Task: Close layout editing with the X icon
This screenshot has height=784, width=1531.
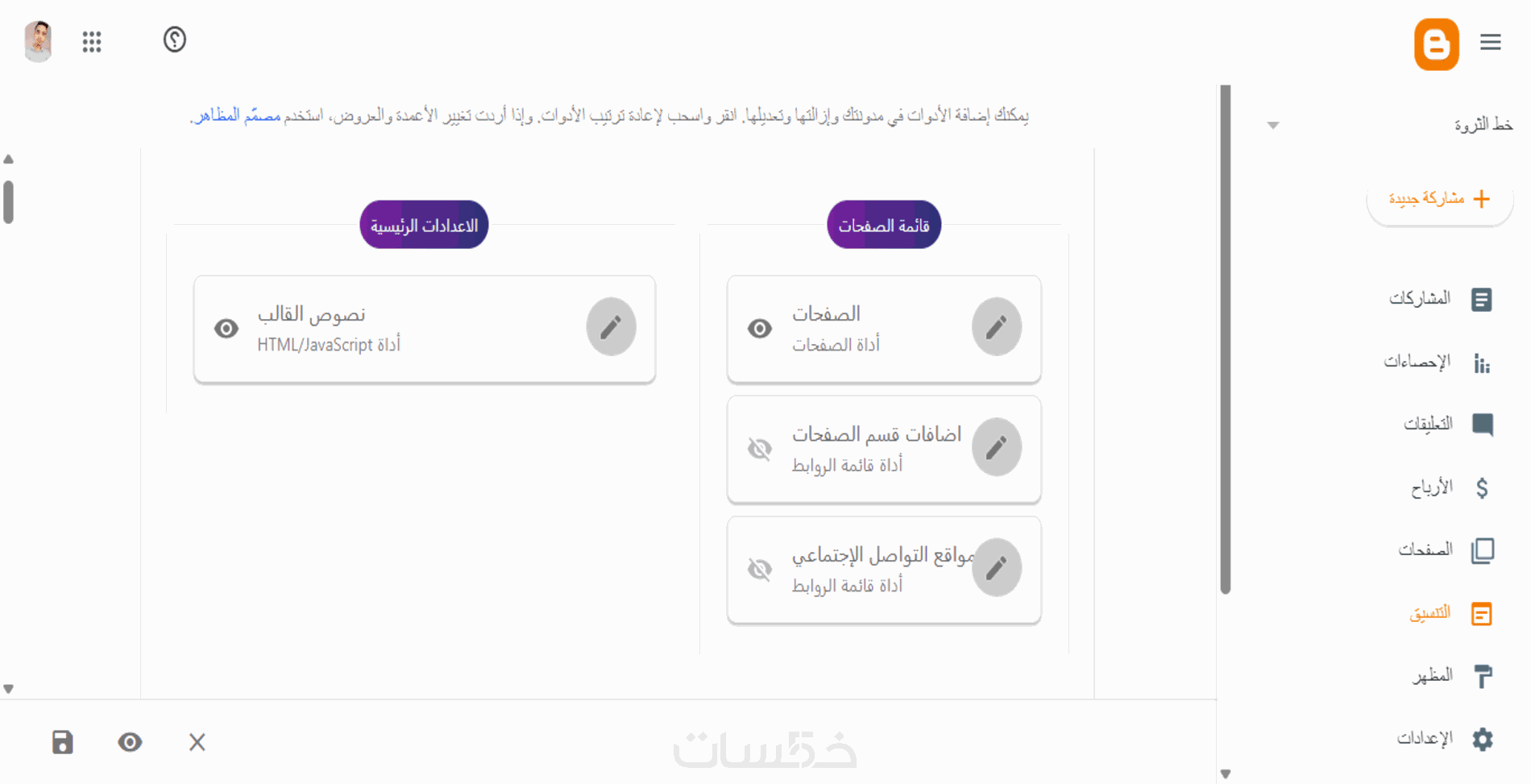Action: [x=197, y=742]
